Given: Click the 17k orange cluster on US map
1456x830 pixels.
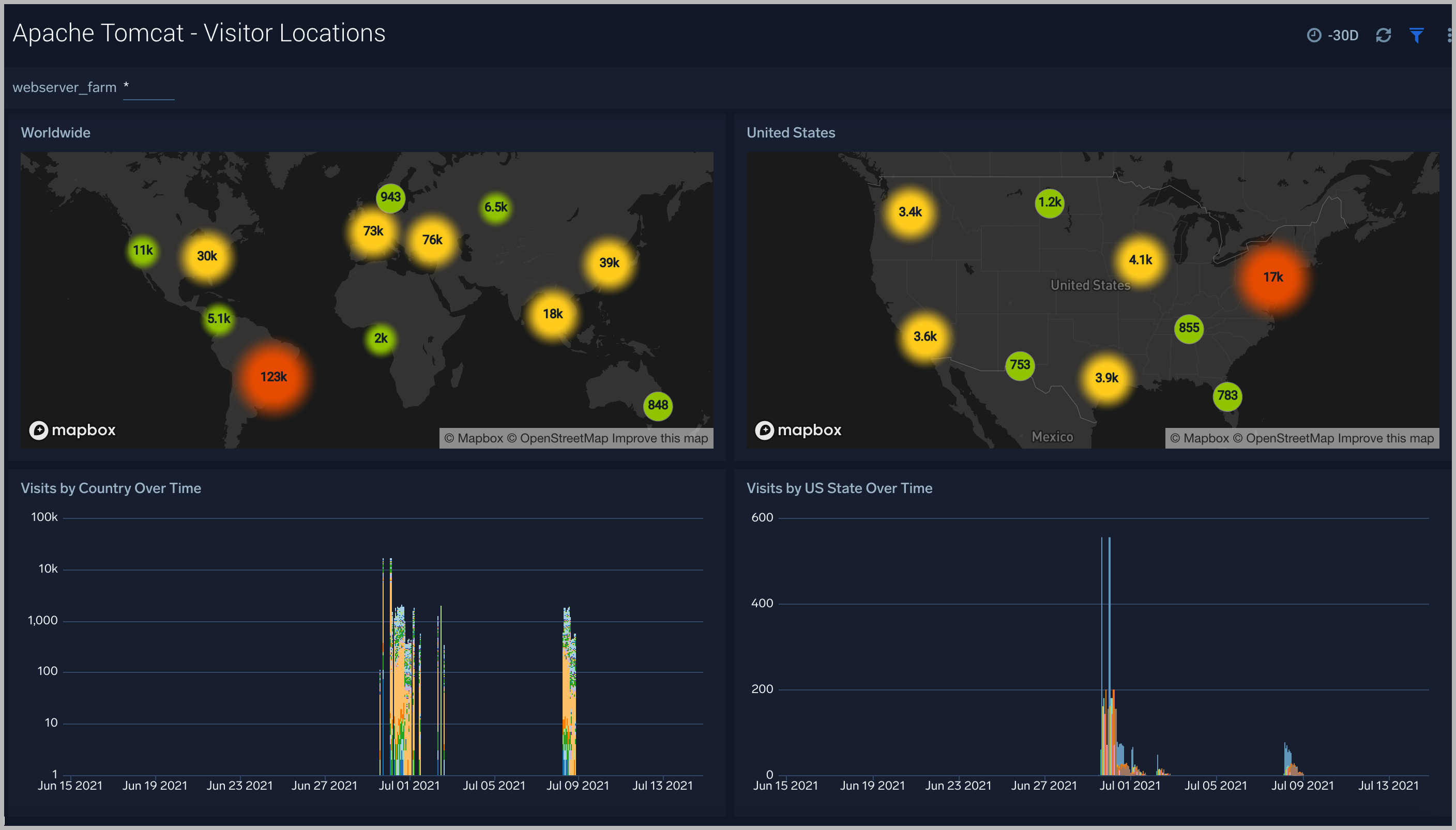Looking at the screenshot, I should click(x=1272, y=277).
